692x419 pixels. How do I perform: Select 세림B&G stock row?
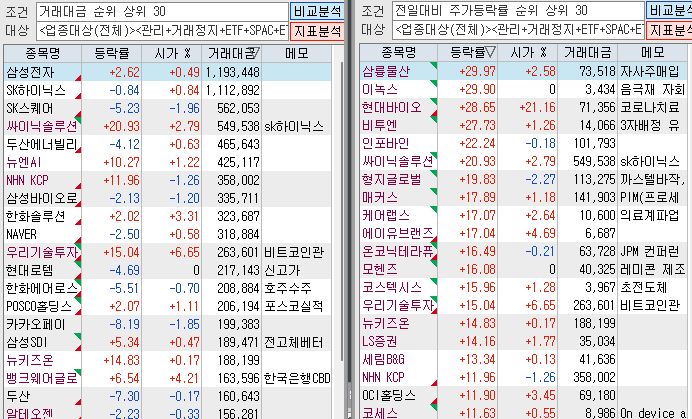pyautogui.click(x=523, y=359)
